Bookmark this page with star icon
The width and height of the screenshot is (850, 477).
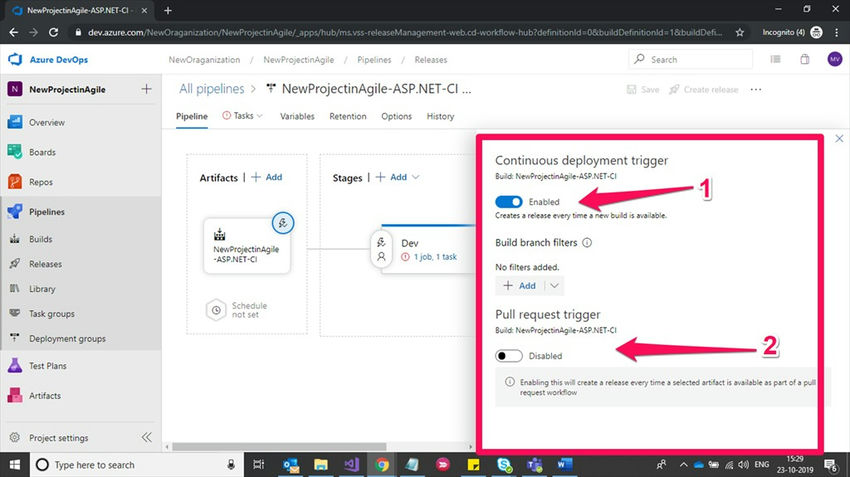[739, 33]
